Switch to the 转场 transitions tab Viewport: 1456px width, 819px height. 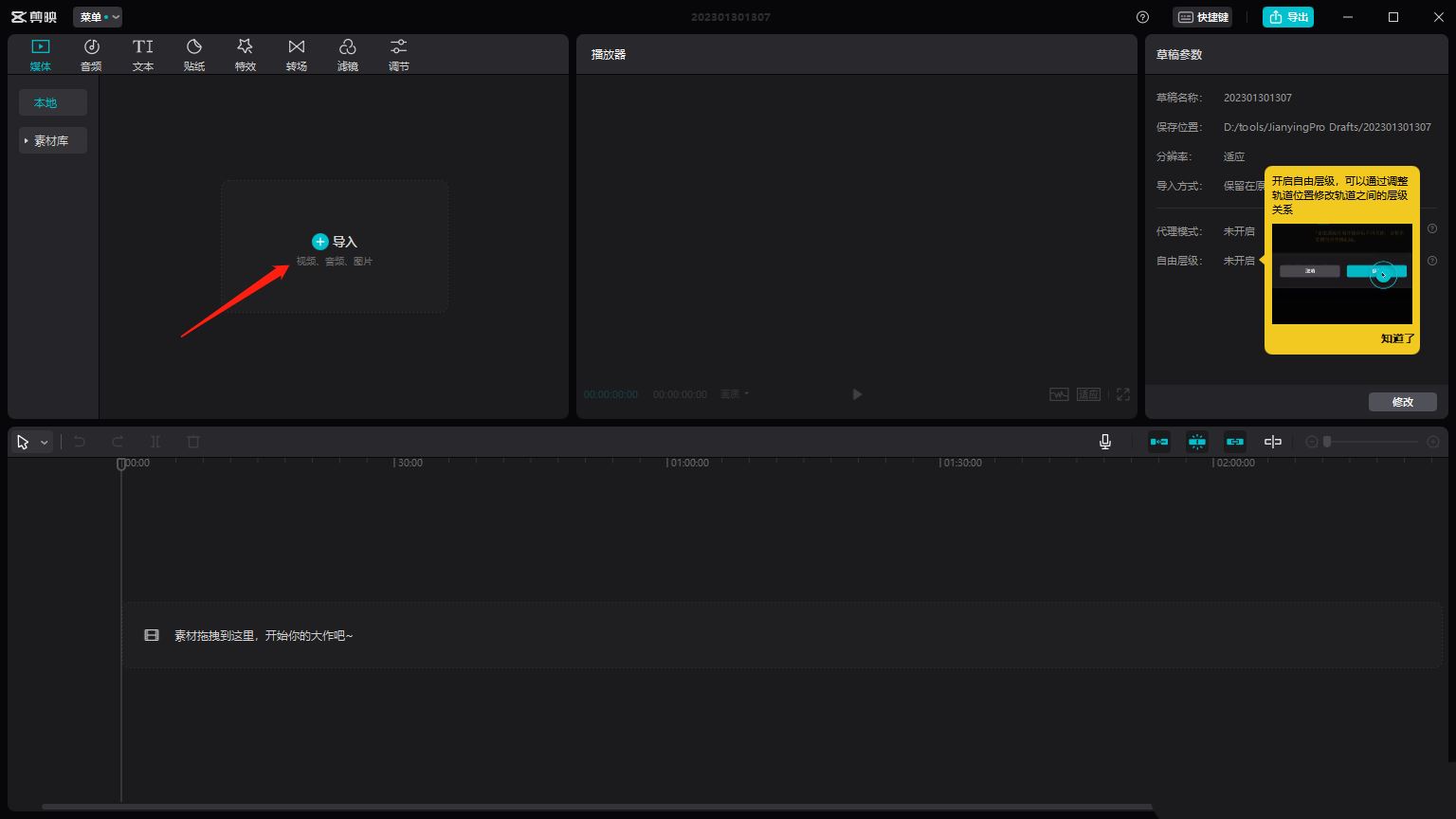[x=297, y=55]
